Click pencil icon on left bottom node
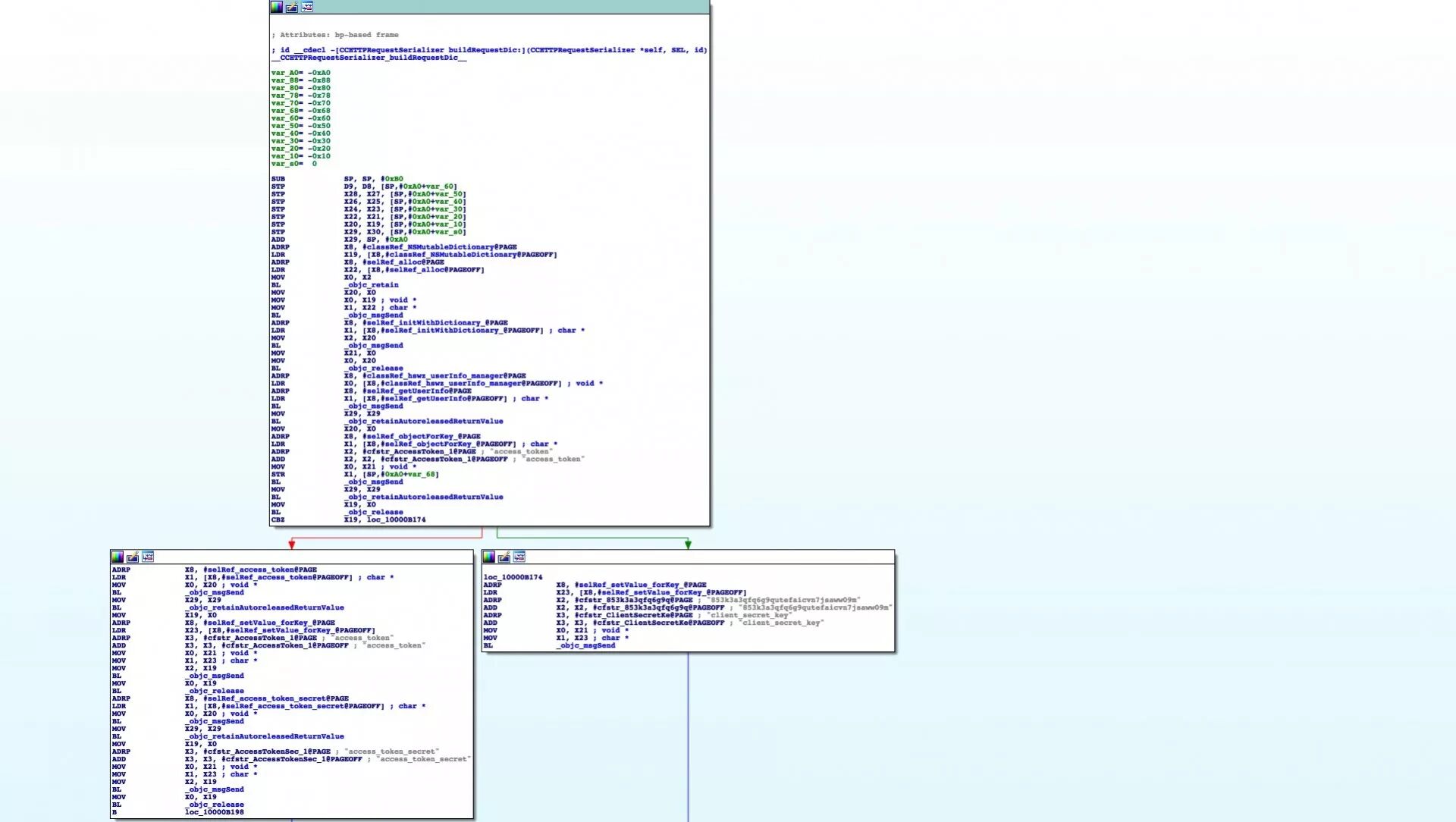Image resolution: width=1456 pixels, height=822 pixels. (x=133, y=557)
